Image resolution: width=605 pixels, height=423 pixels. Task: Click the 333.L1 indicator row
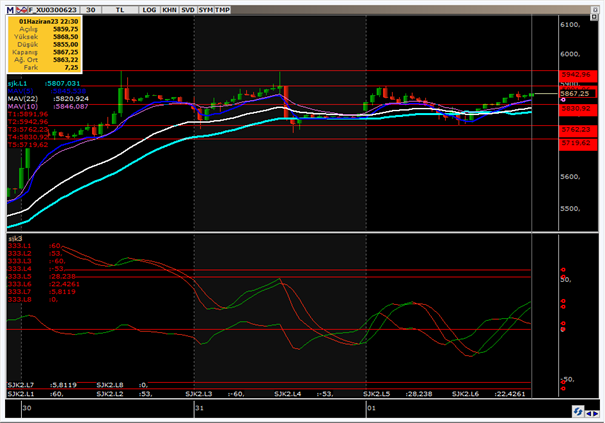pos(35,246)
